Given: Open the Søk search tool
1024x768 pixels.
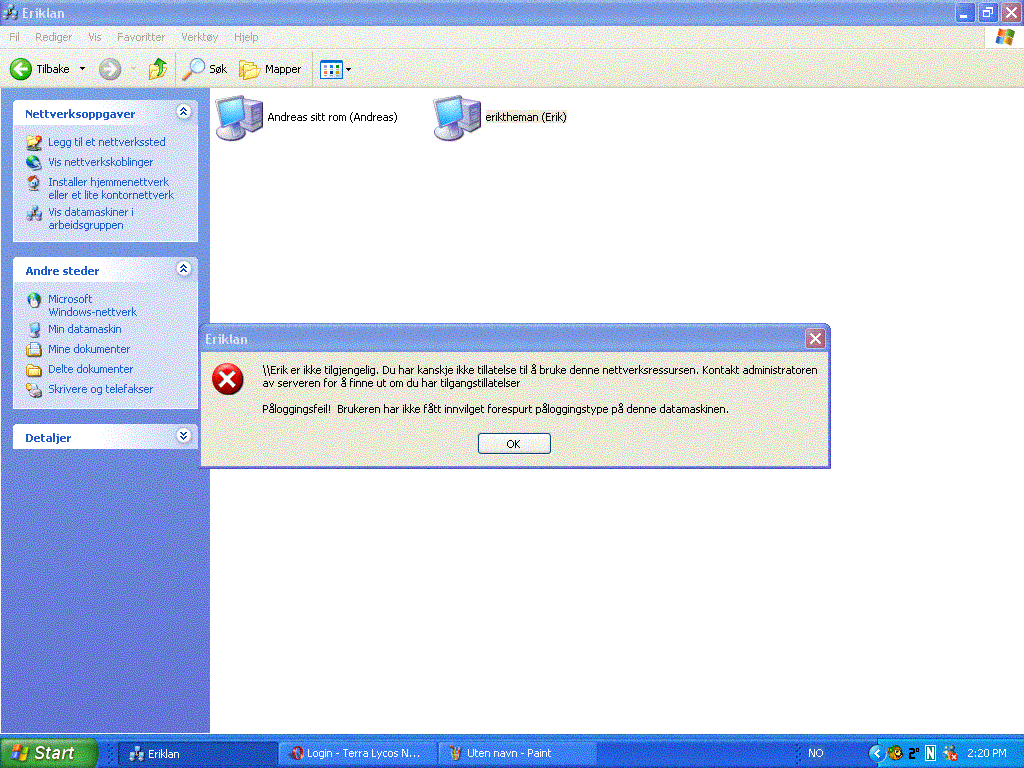Looking at the screenshot, I should coord(204,69).
